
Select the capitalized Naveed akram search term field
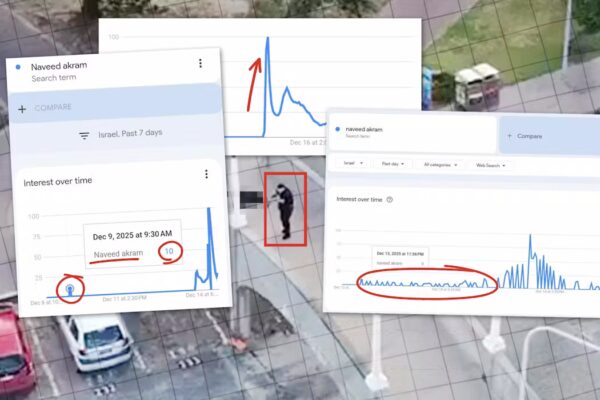coord(60,70)
